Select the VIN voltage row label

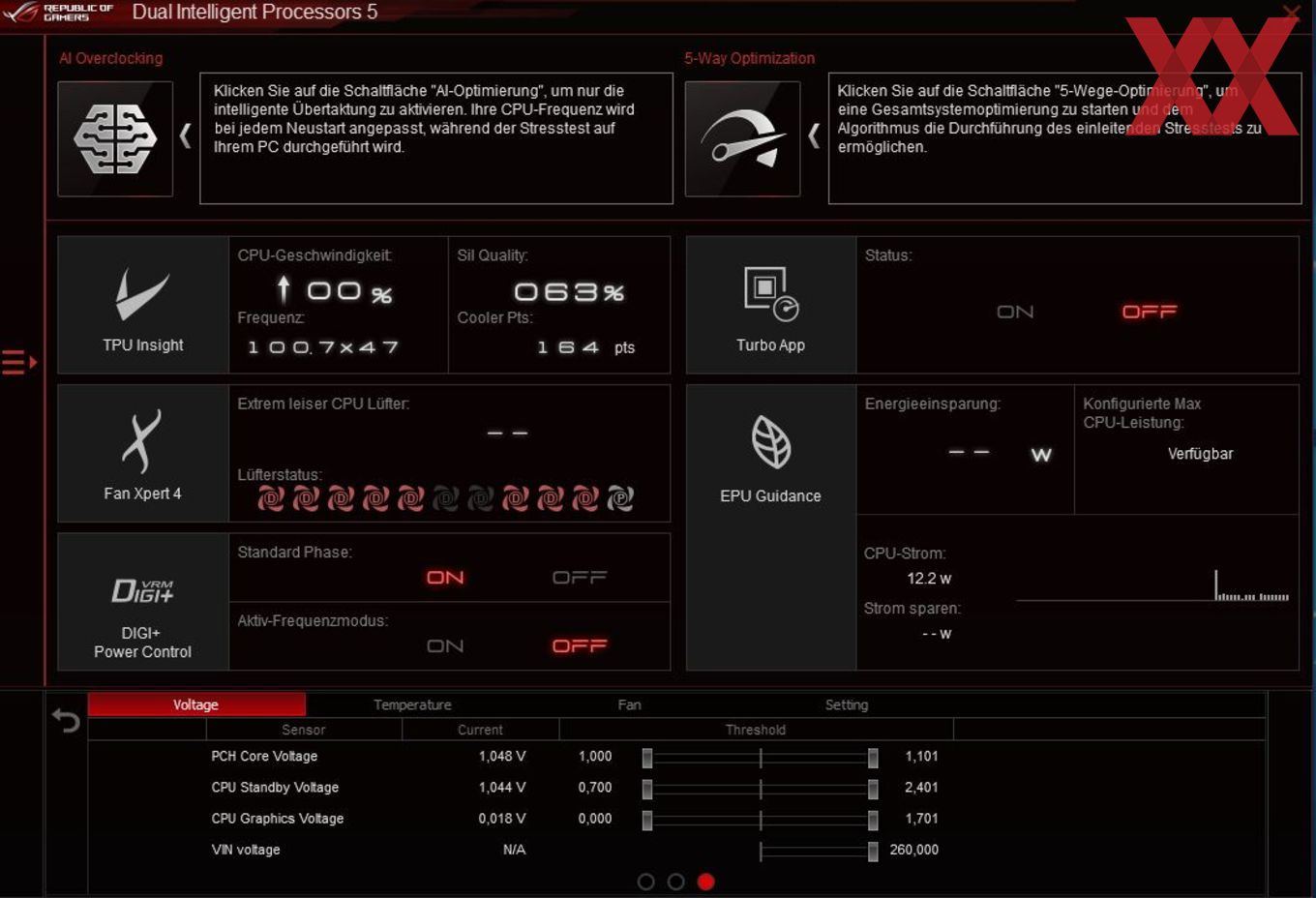pos(246,850)
